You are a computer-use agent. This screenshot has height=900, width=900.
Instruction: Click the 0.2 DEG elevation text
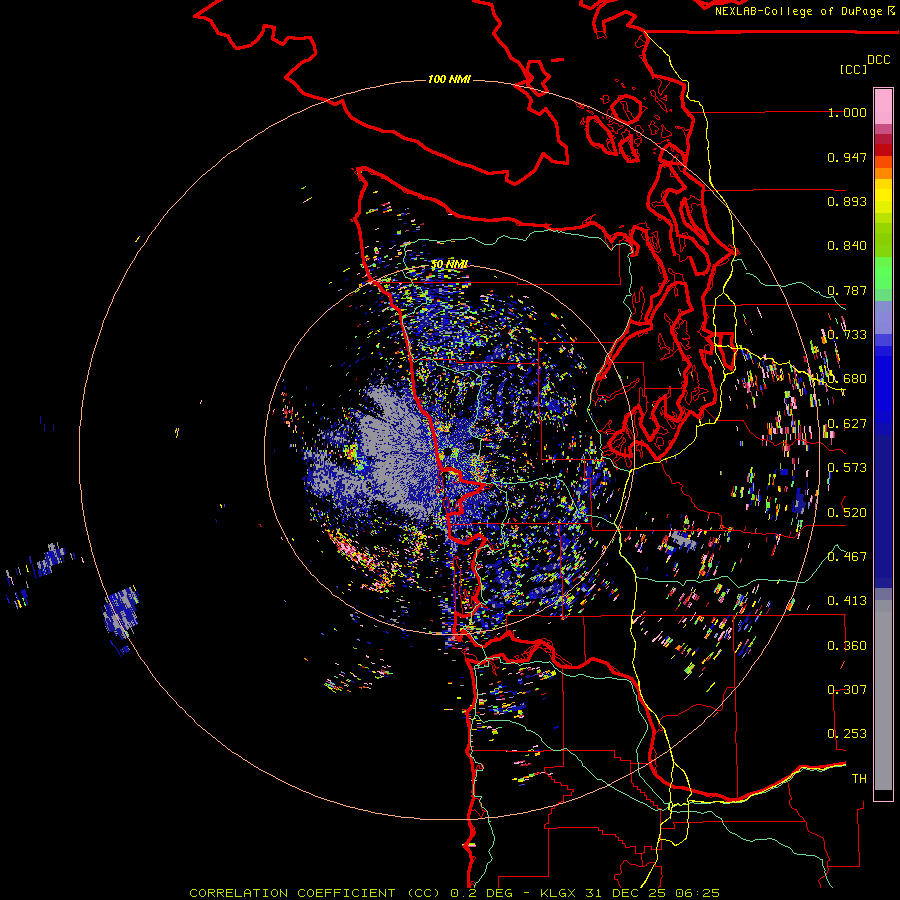tap(481, 893)
